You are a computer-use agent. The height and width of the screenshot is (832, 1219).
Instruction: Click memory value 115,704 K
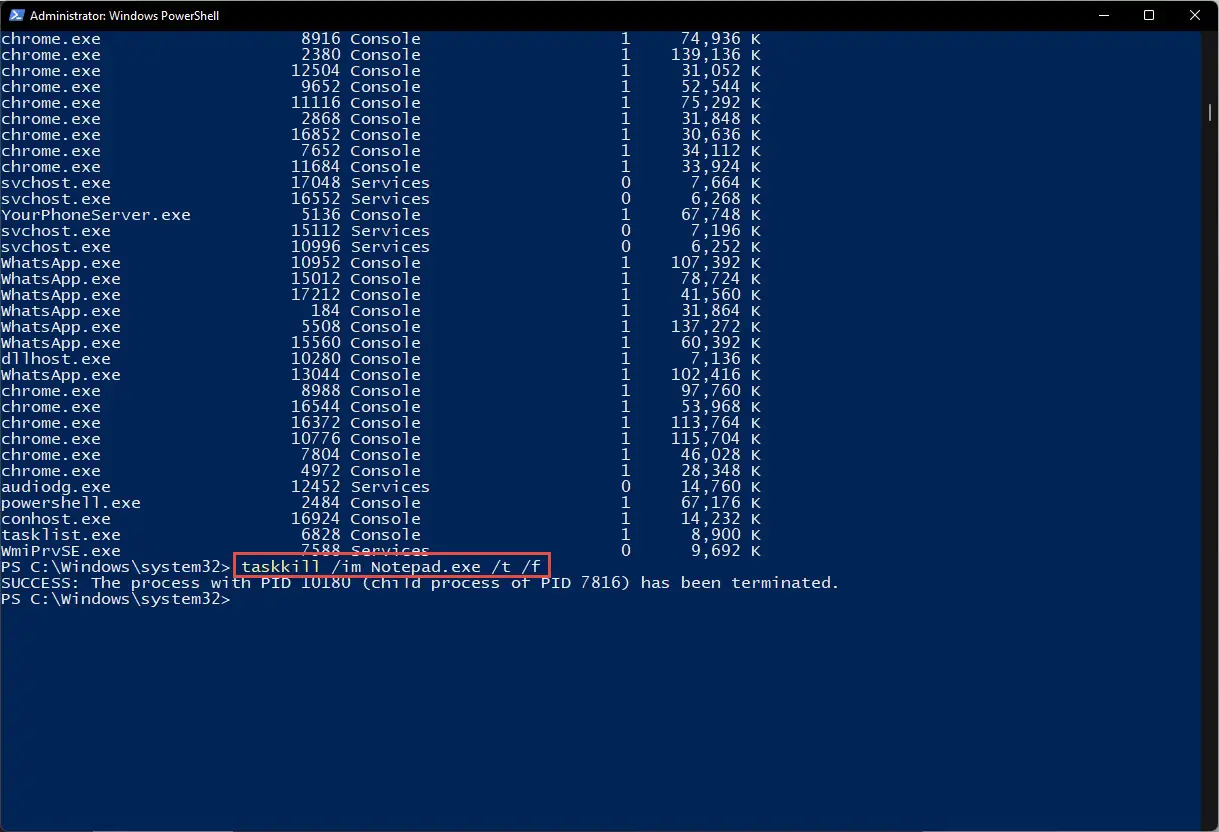[x=716, y=439]
